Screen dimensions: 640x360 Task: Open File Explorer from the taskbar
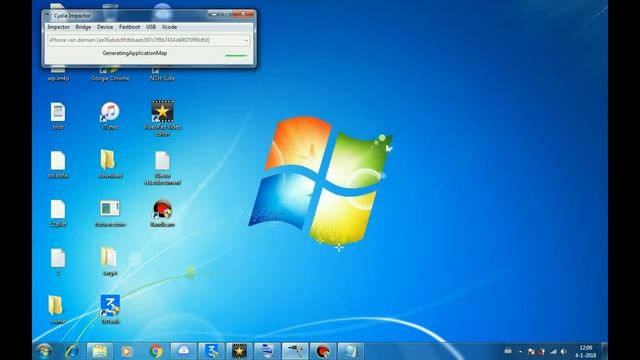tap(99, 351)
